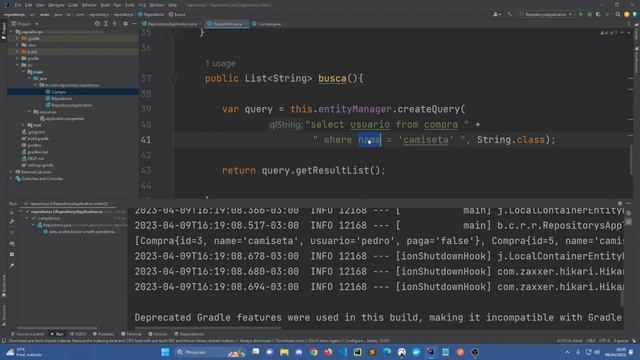Click Expand All icon in Project toolbar
The height and width of the screenshot is (360, 640).
[106, 24]
